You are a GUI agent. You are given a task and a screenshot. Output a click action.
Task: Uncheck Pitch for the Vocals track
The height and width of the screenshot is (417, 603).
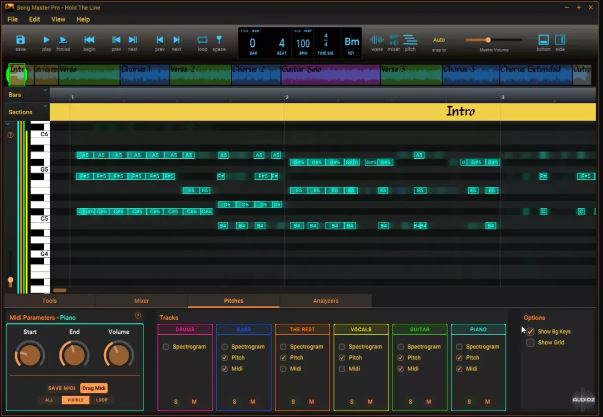point(342,357)
